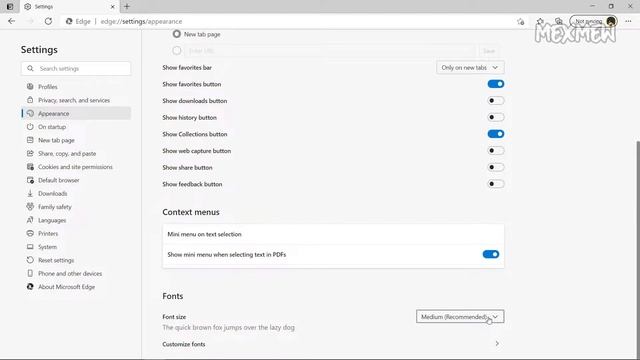This screenshot has height=360, width=640.
Task: Turn off Show Collections button toggle
Action: point(496,134)
